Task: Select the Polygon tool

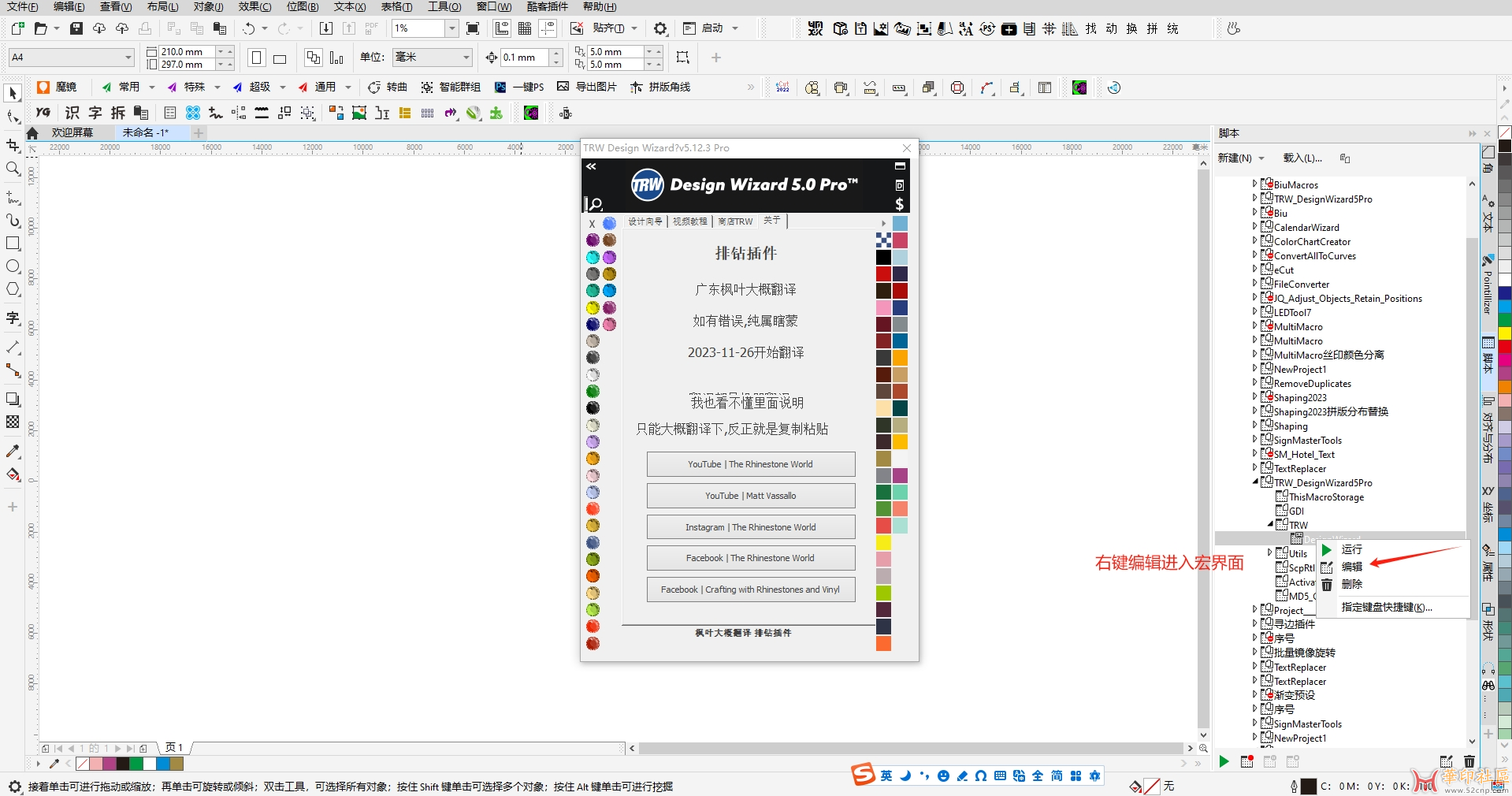Action: 13,289
